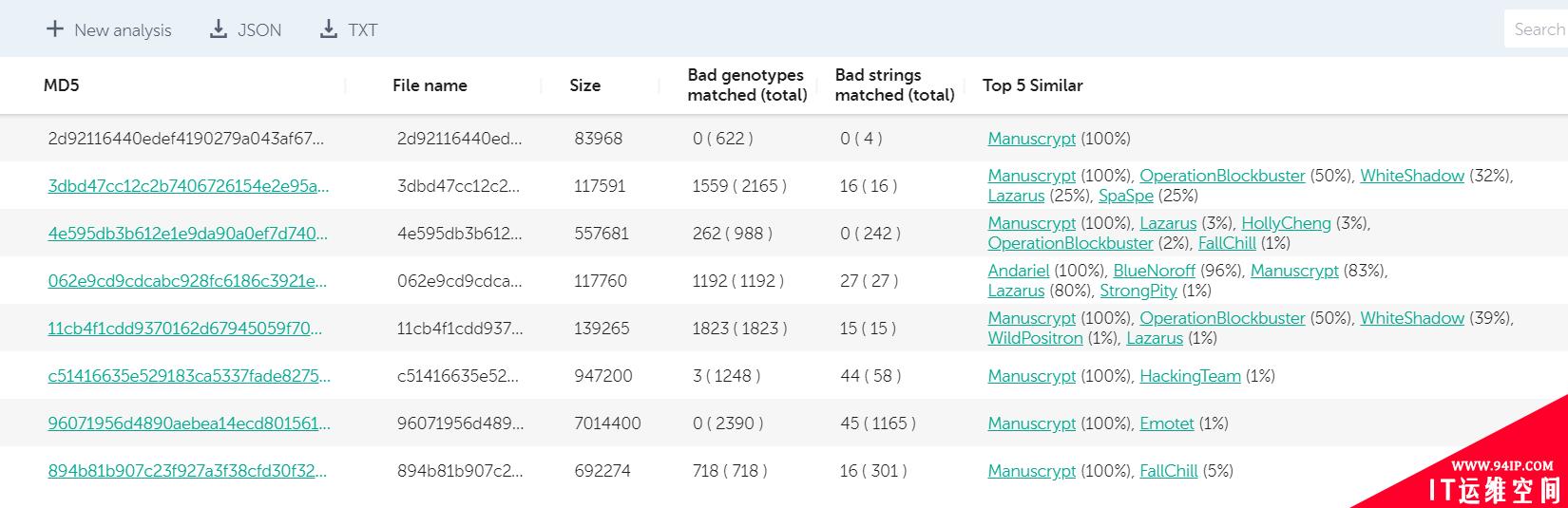Select genotype count 1559 ( 2165 )
This screenshot has width=1568, height=508.
coord(739,186)
